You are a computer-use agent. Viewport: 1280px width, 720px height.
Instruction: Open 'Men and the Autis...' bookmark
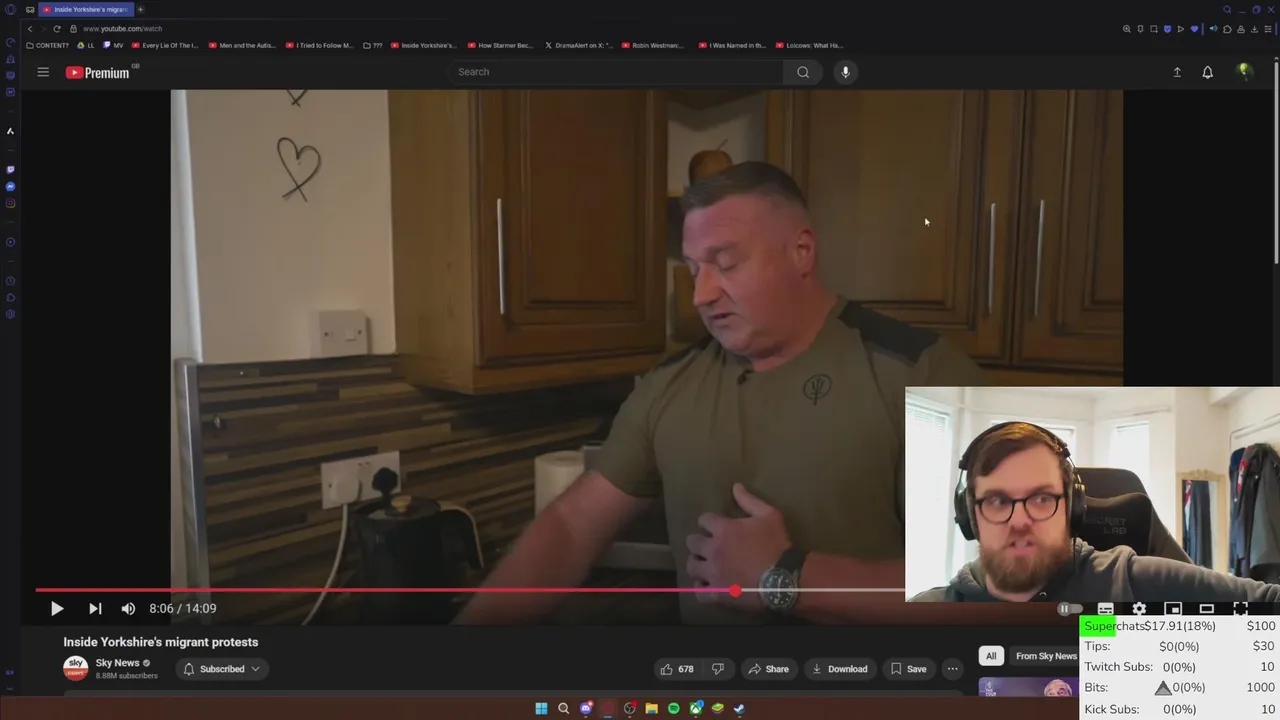coord(242,45)
